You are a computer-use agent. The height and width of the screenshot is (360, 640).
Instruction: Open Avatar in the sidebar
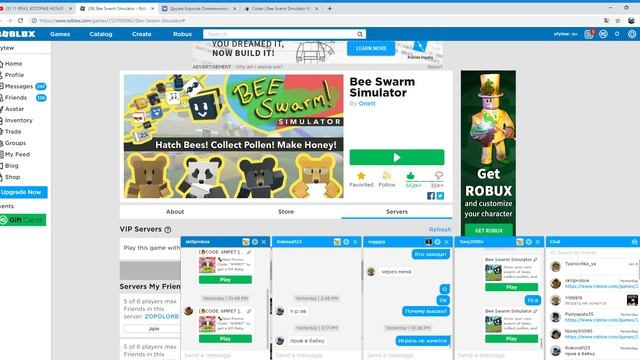(14, 109)
